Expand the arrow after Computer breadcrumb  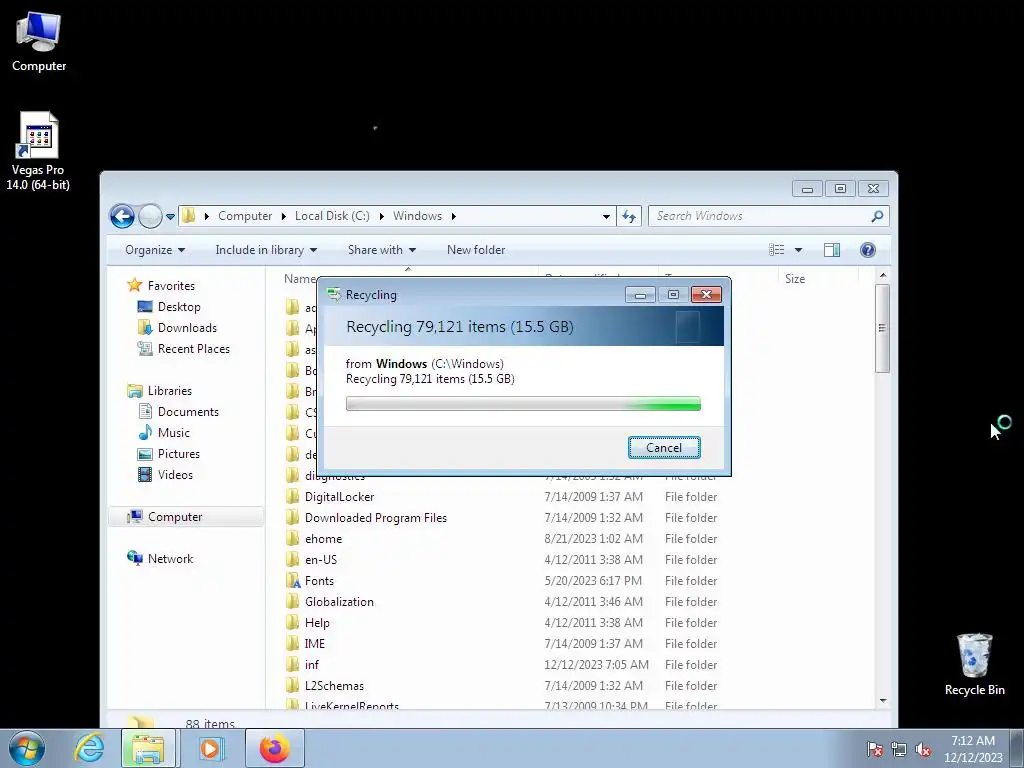point(283,216)
